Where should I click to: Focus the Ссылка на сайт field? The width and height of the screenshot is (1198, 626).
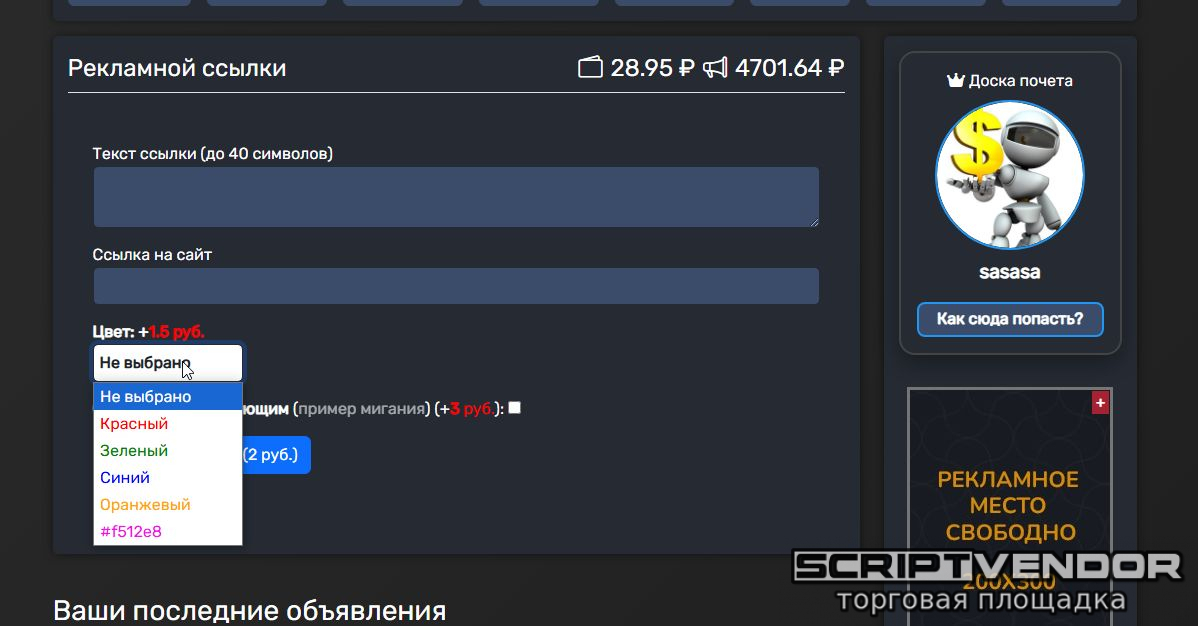[456, 286]
